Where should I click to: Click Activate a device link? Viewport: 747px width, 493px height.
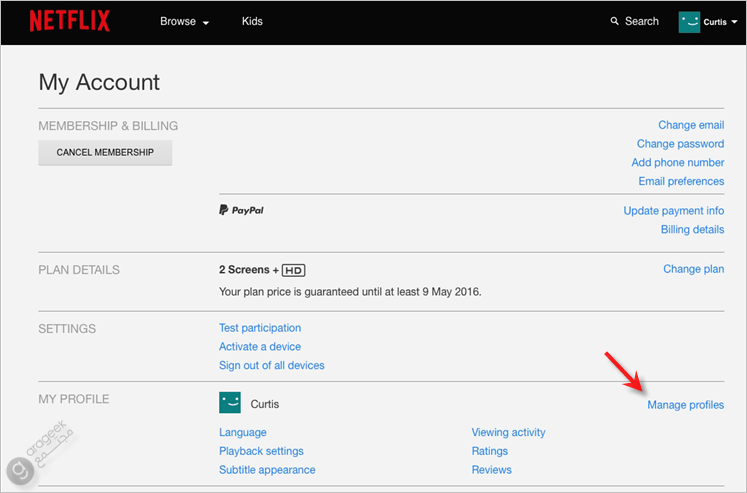(260, 347)
